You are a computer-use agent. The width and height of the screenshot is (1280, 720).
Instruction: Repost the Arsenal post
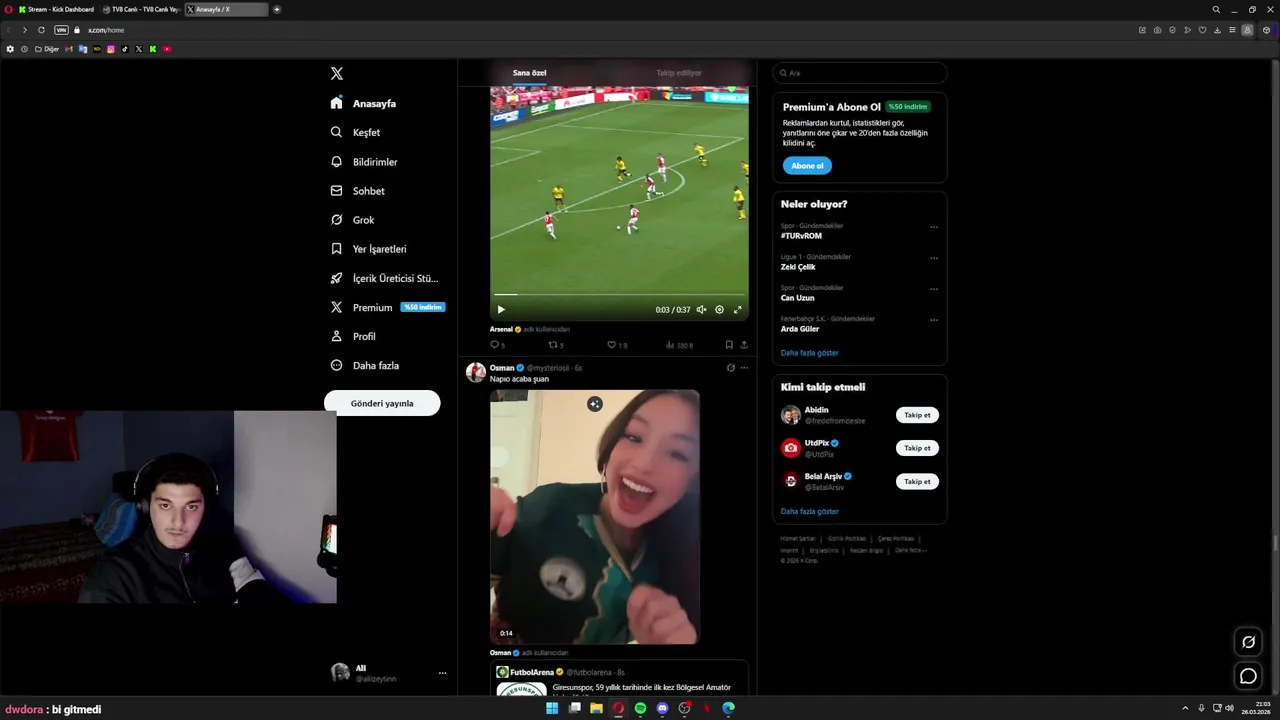(556, 345)
